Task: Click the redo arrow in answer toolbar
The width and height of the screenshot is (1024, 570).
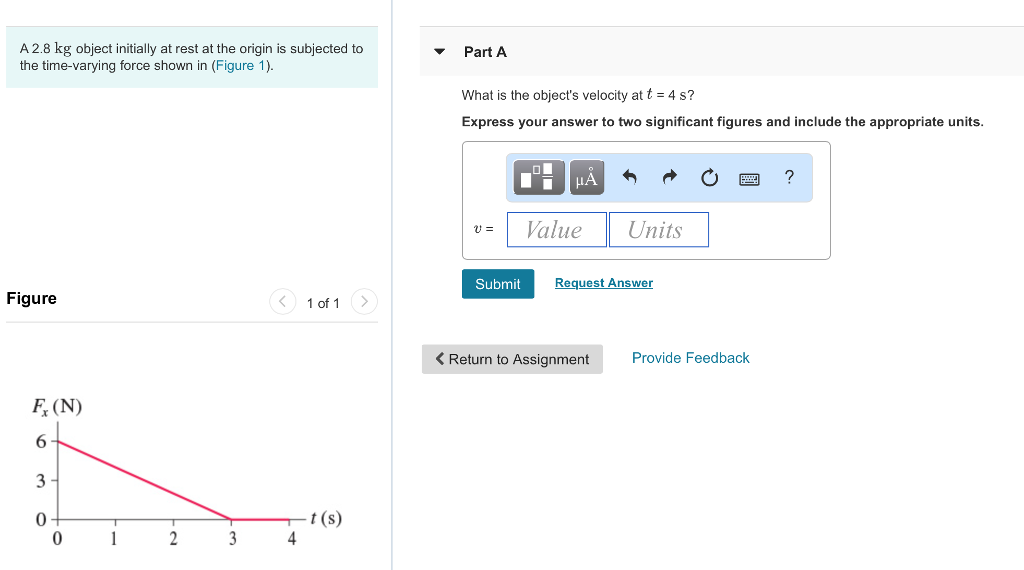Action: (669, 178)
